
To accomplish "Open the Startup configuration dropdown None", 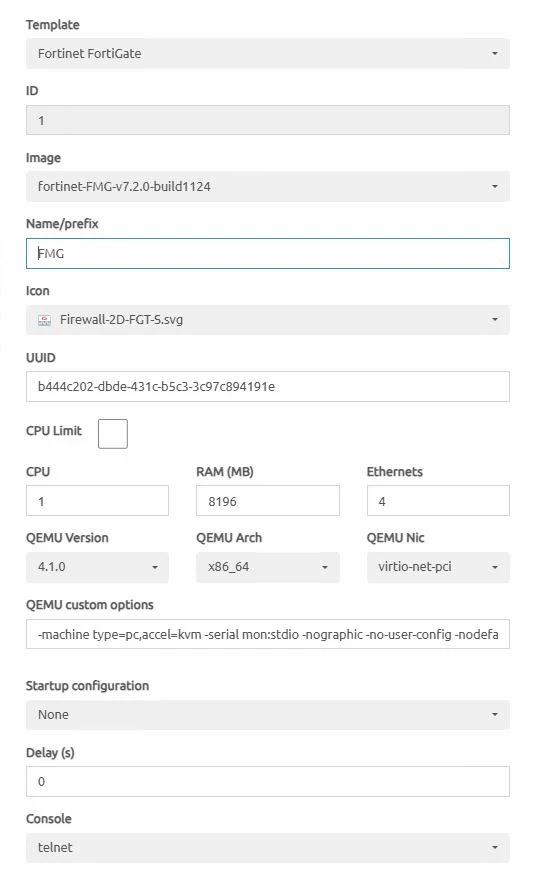I will coord(268,715).
